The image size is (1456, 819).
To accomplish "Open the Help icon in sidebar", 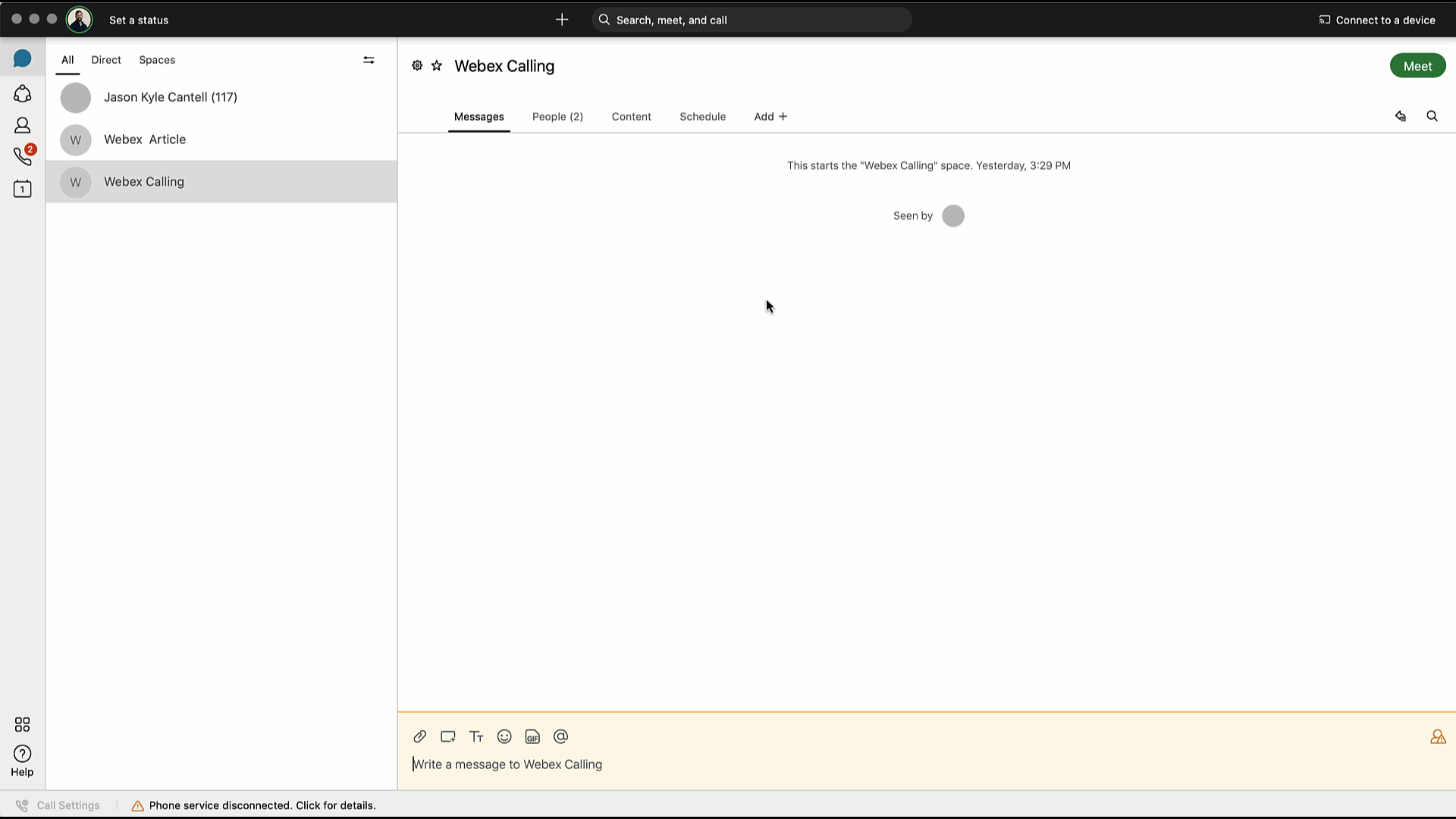I will point(22,760).
